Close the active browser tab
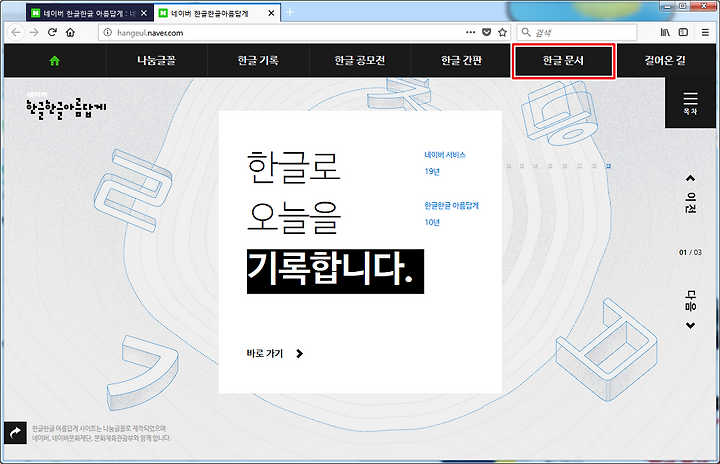The height and width of the screenshot is (464, 720). click(x=271, y=13)
